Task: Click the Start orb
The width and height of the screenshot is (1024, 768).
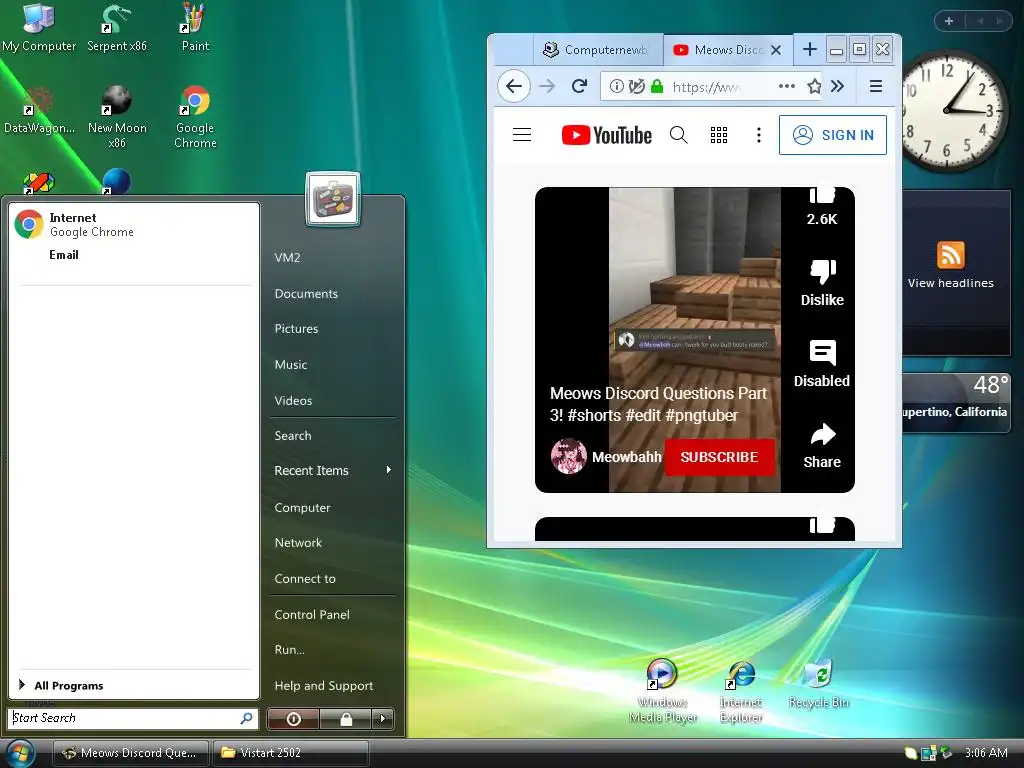Action: 21,753
